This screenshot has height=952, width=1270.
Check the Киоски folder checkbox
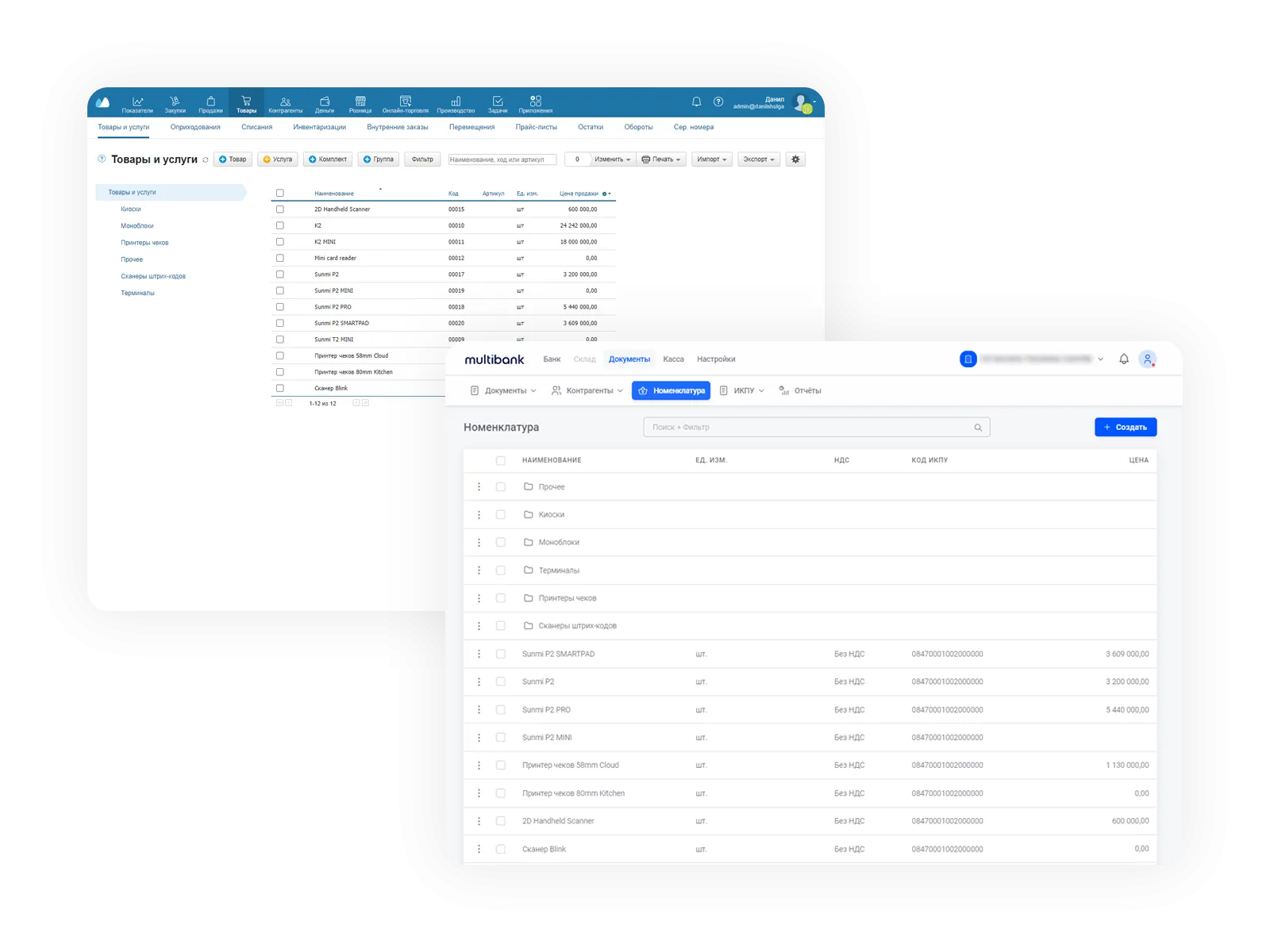[x=501, y=515]
